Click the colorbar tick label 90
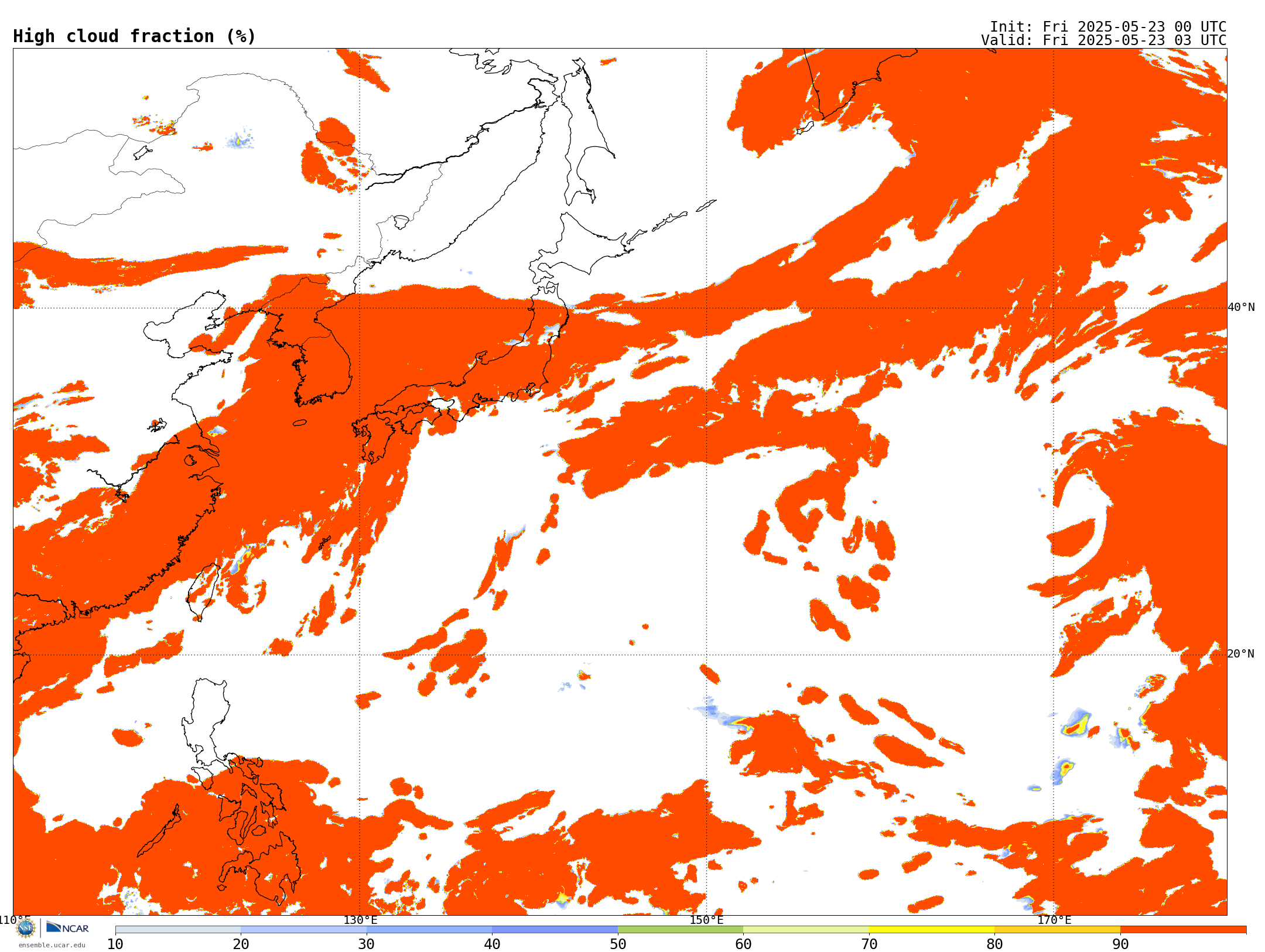Image resolution: width=1265 pixels, height=952 pixels. (x=1120, y=944)
